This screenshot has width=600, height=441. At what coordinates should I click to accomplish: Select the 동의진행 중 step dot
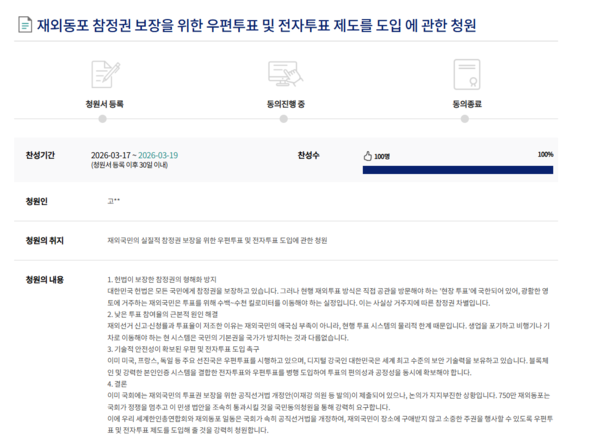coord(284,119)
